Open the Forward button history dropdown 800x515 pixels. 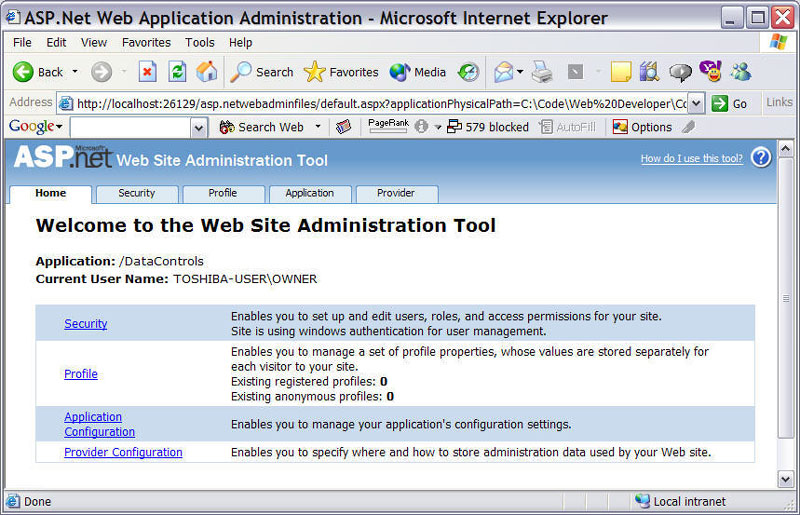click(x=123, y=72)
